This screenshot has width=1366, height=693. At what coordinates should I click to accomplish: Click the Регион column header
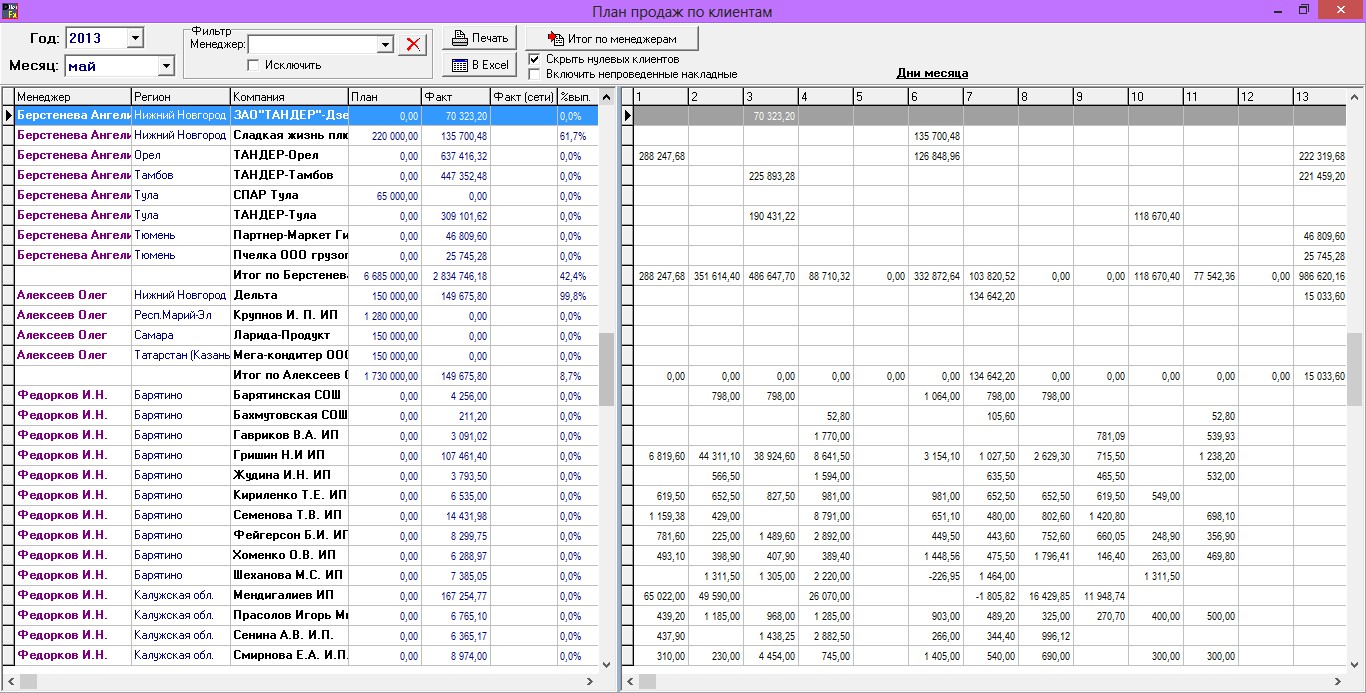pyautogui.click(x=181, y=97)
